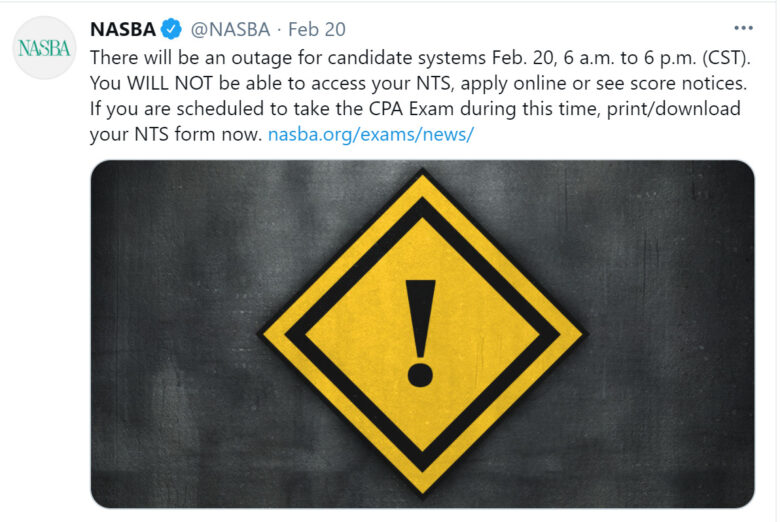This screenshot has width=780, height=522.
Task: Click the green NASBA logo text
Action: point(44,48)
